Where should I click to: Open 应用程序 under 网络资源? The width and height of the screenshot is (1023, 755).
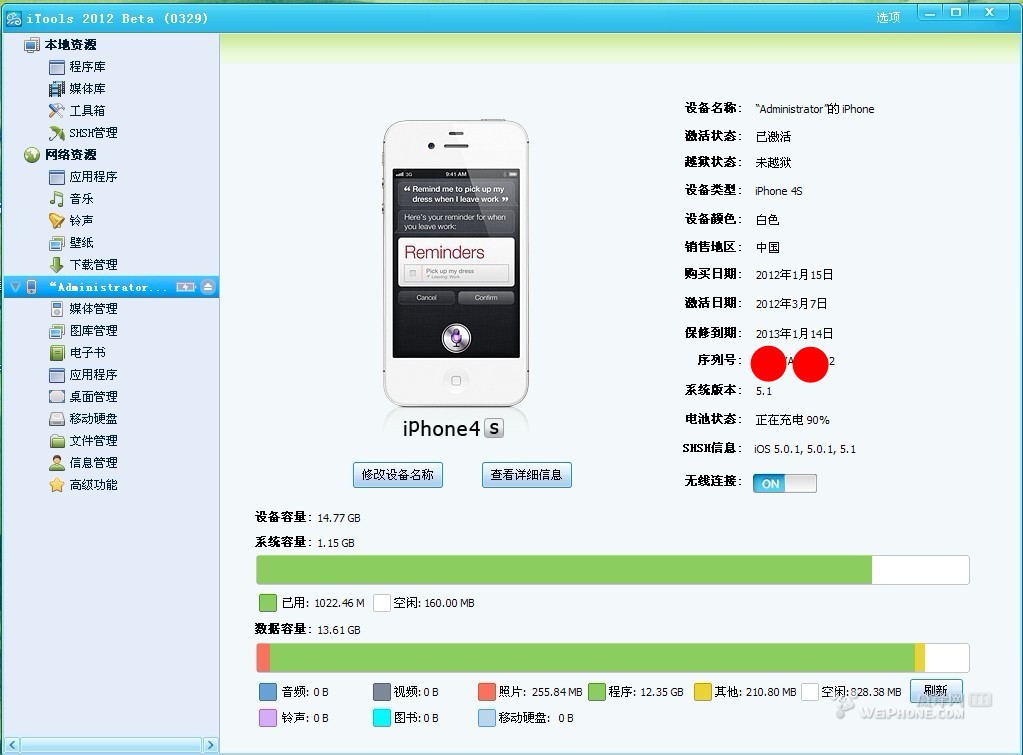click(x=57, y=177)
